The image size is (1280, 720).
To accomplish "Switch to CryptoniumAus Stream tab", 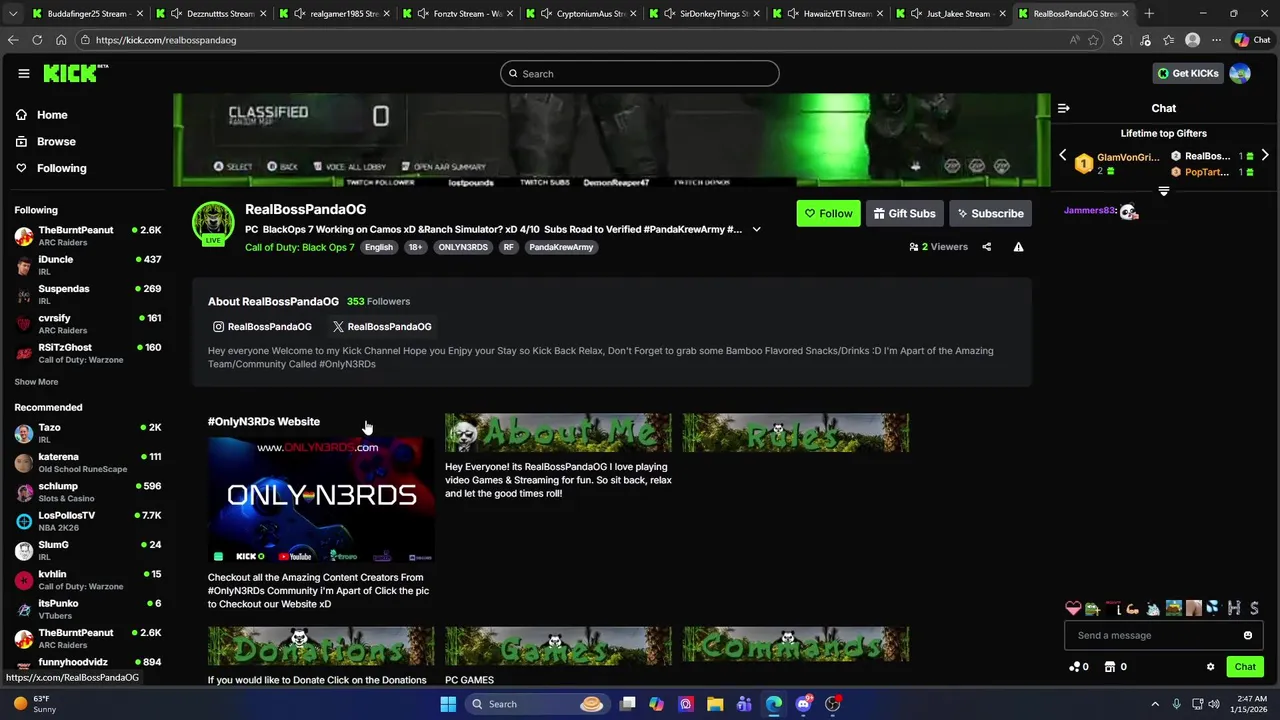I will coord(582,14).
